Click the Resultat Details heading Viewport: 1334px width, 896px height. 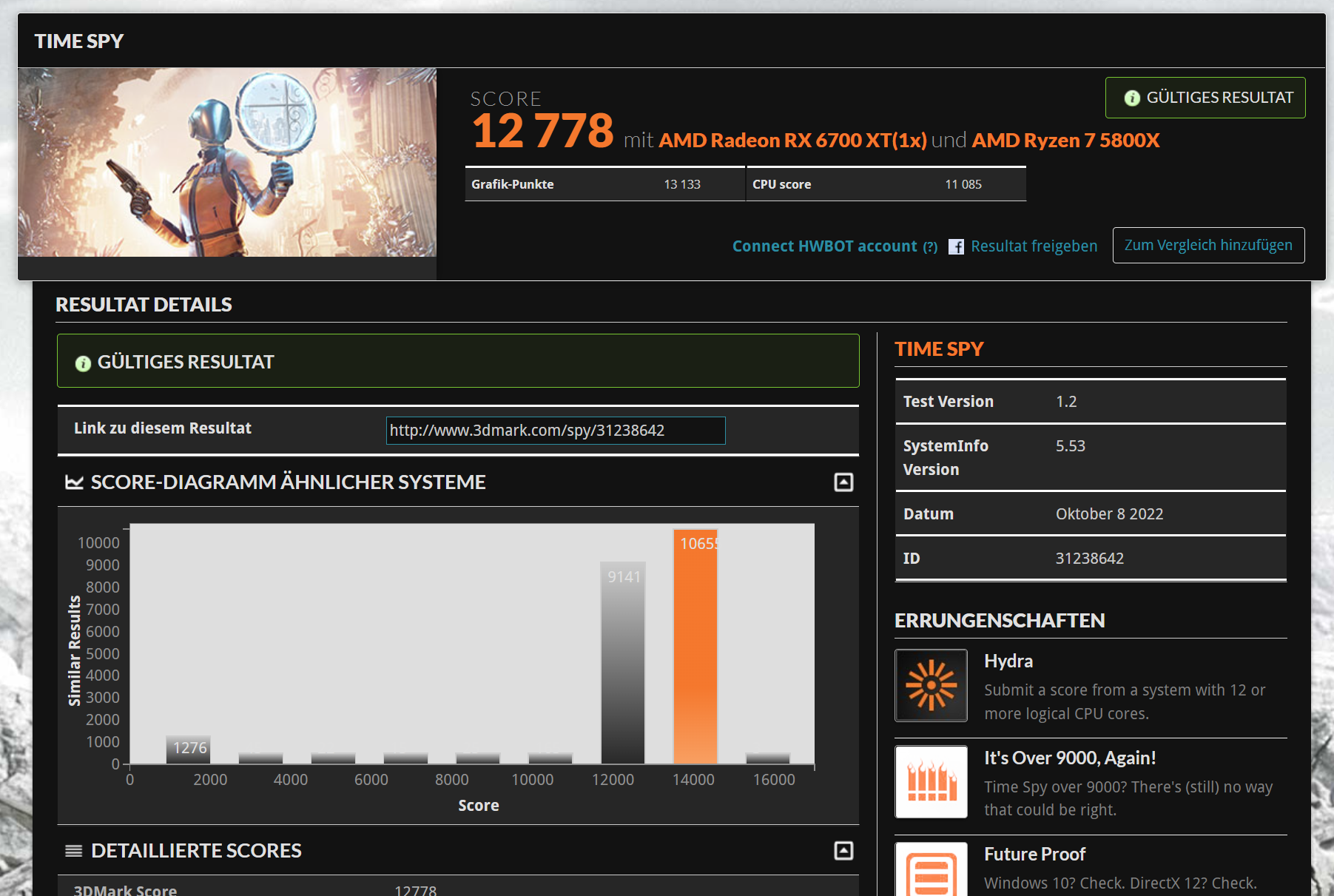point(144,305)
